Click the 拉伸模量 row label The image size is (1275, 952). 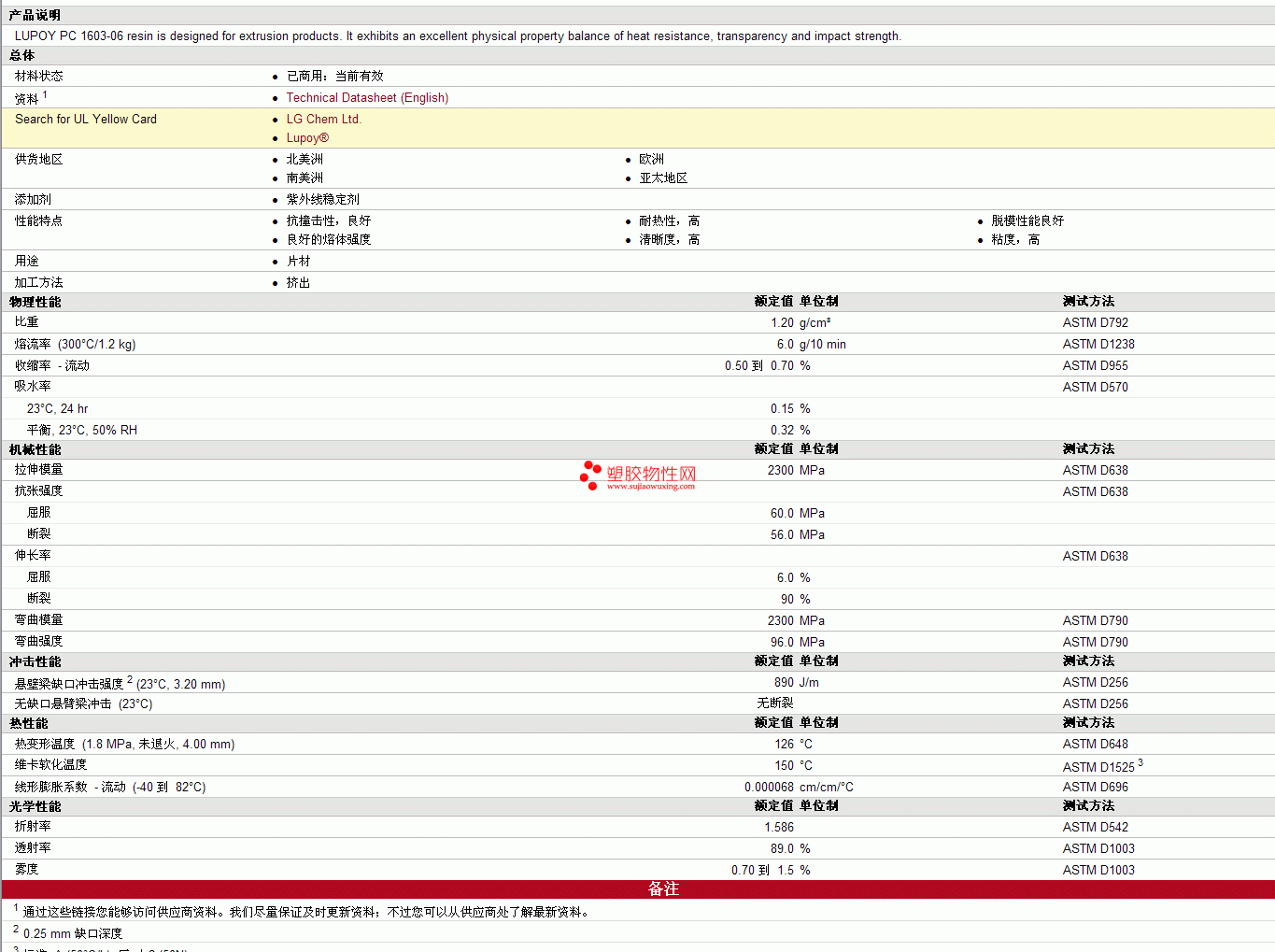[38, 469]
